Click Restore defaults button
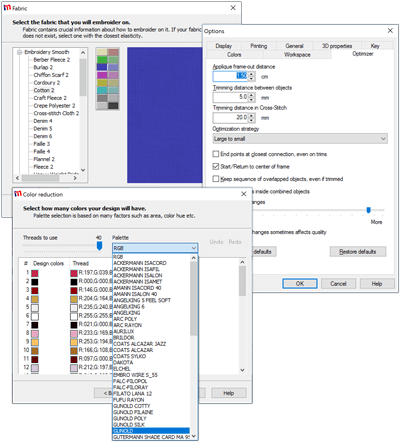Screen dimensions: 400x442 coord(358,252)
